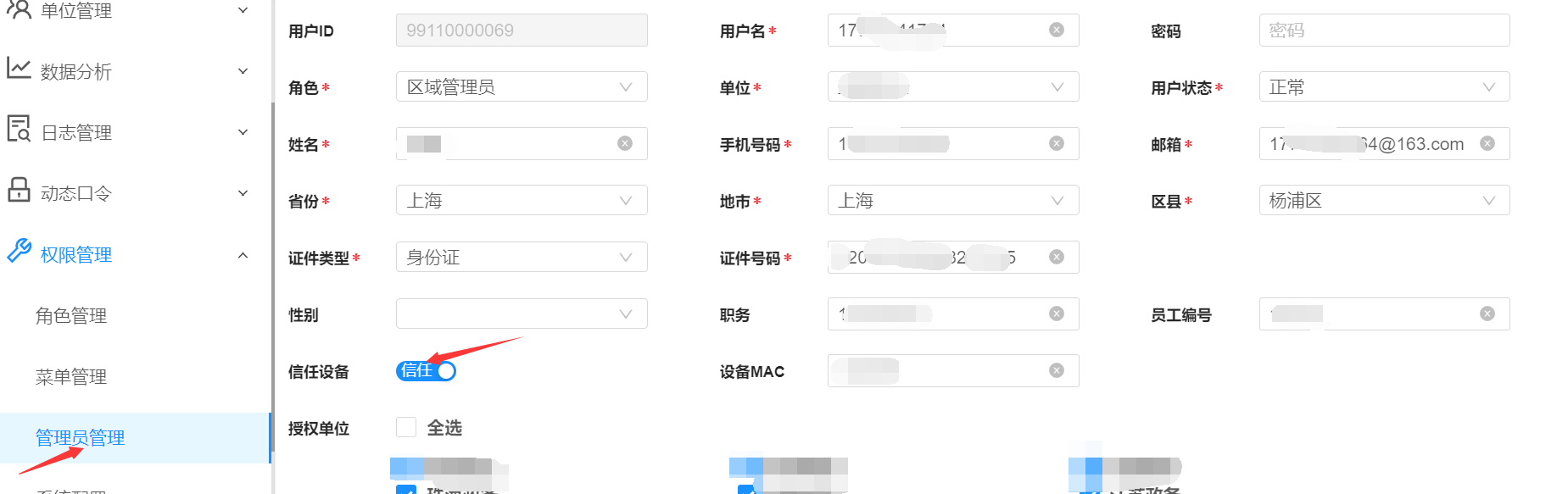Check the 全选 checkbox for 授权单位

coord(406,427)
